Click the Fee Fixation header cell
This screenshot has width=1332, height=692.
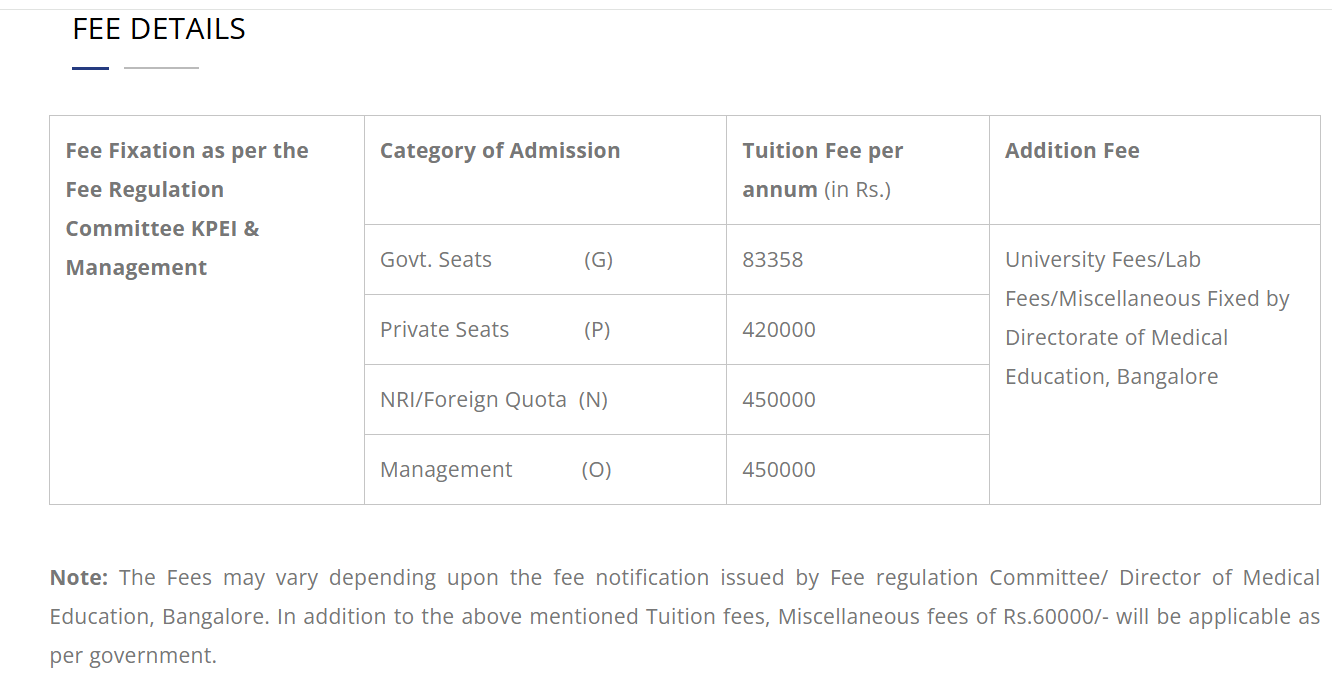[187, 209]
